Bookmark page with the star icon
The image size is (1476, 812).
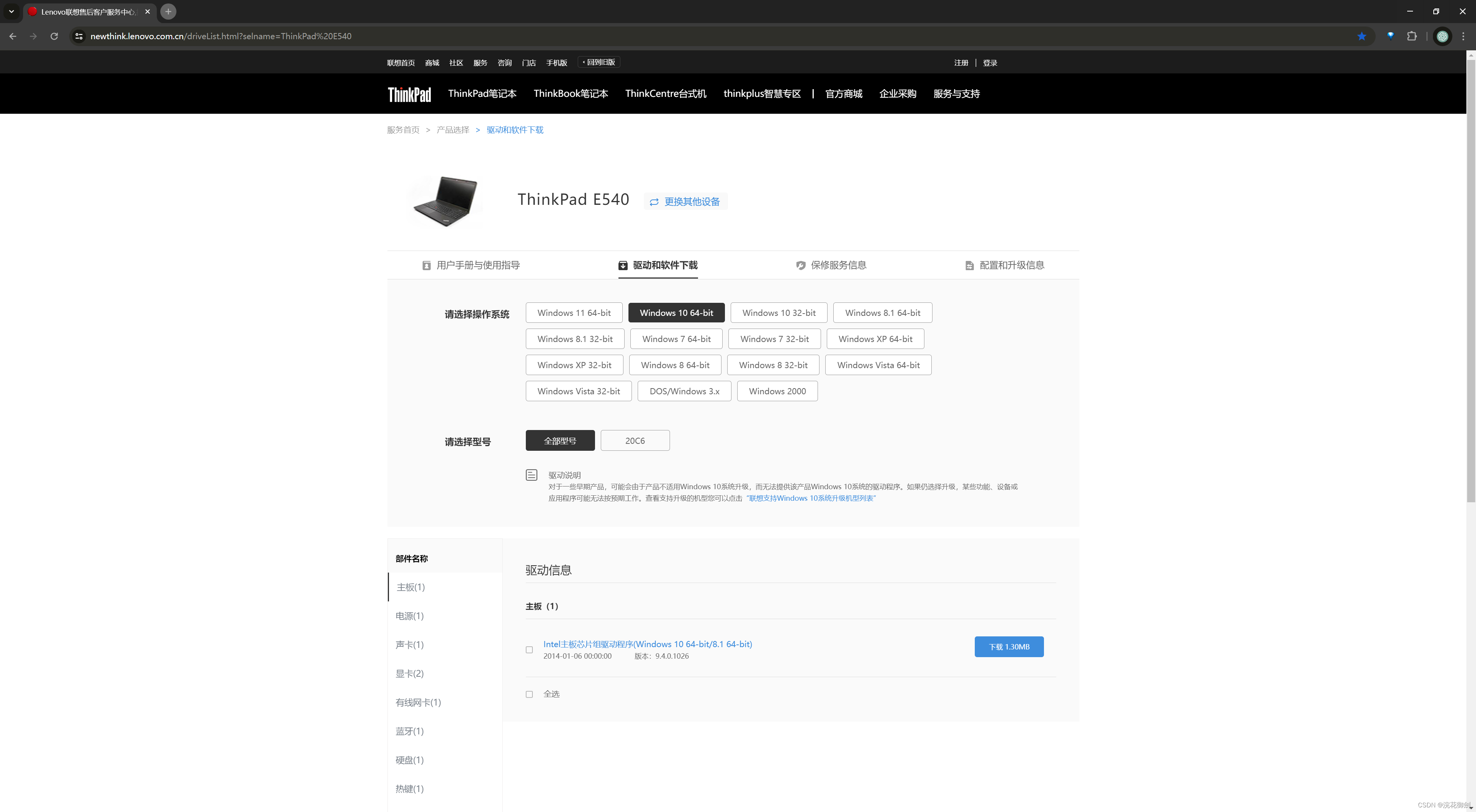click(x=1361, y=36)
